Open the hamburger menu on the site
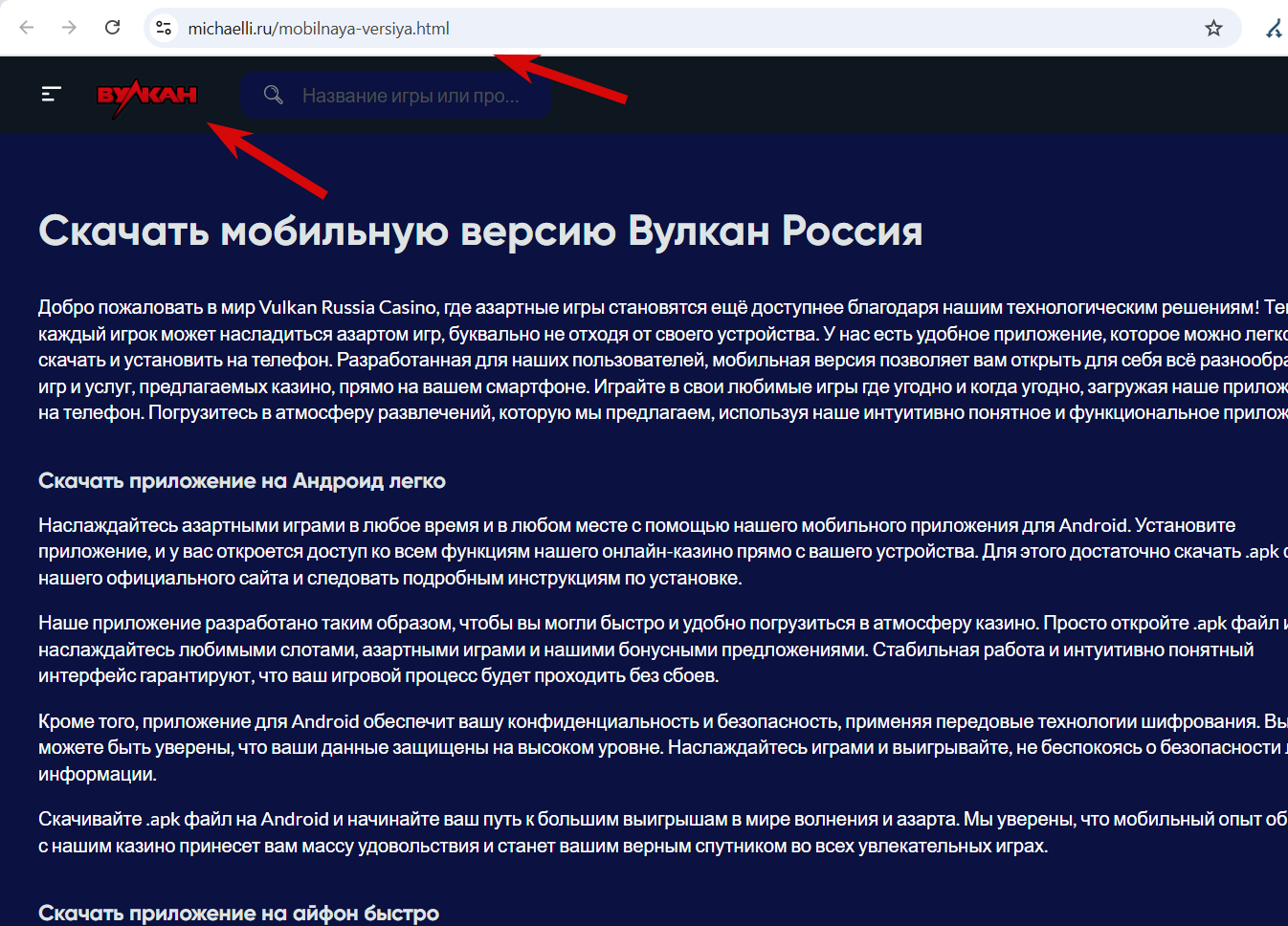The height and width of the screenshot is (926, 1288). (x=52, y=94)
